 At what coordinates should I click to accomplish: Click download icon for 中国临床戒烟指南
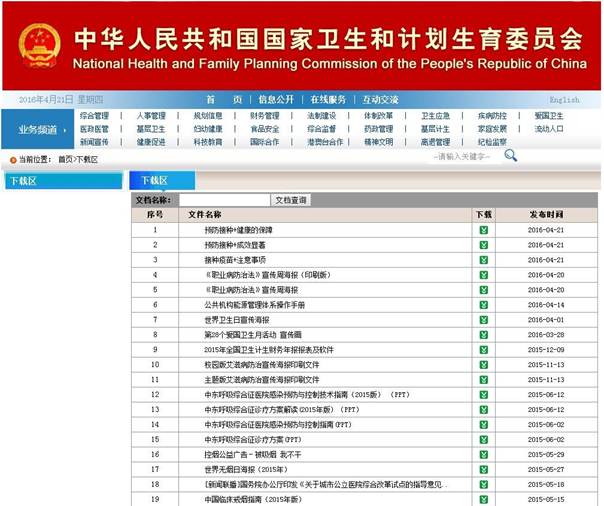[x=484, y=499]
